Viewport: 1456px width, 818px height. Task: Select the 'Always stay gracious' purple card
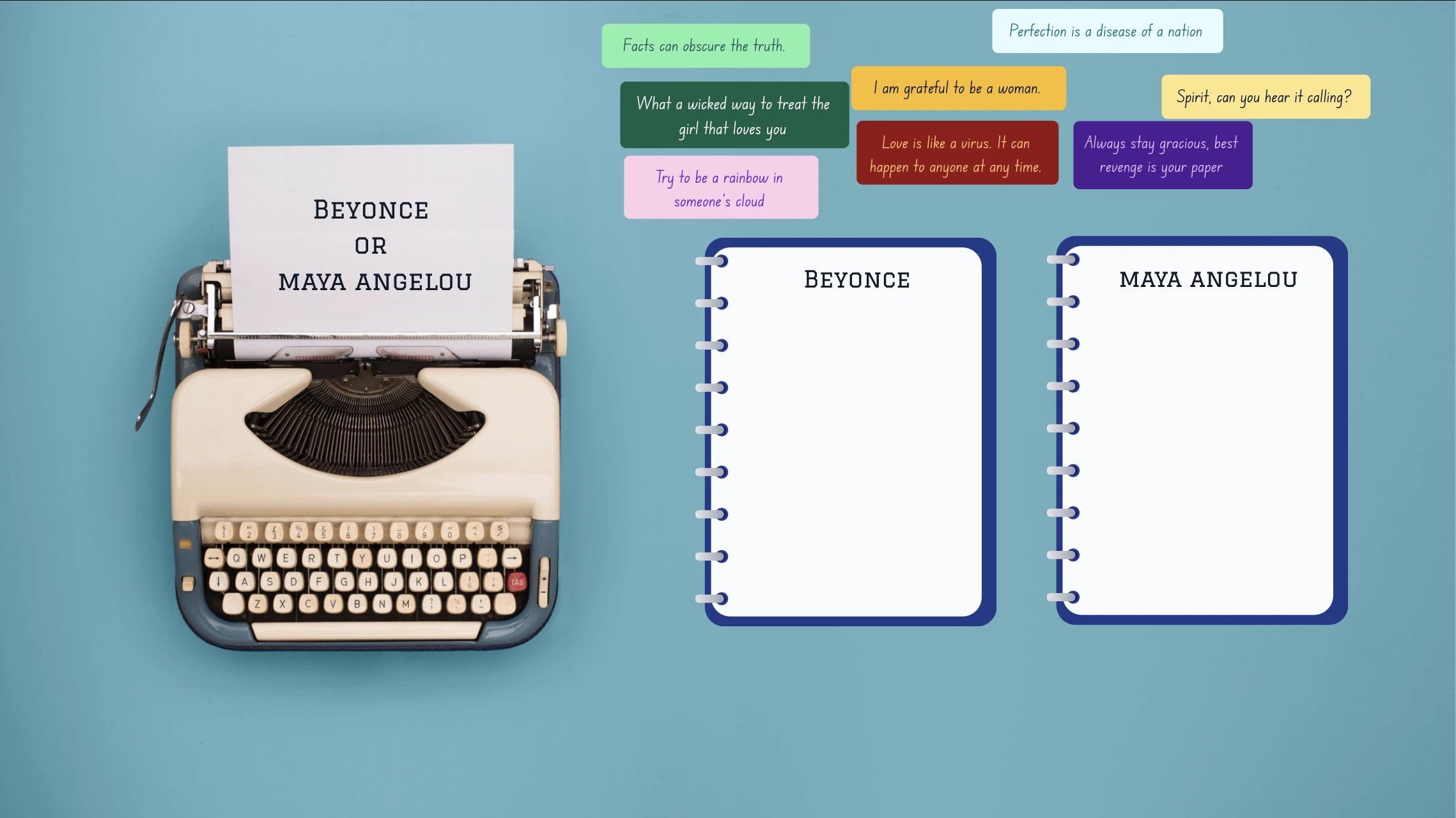tap(1163, 155)
